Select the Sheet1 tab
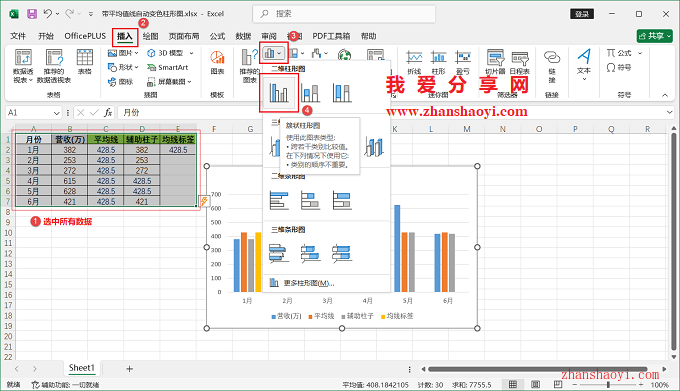This screenshot has height=391, width=680. pyautogui.click(x=82, y=368)
